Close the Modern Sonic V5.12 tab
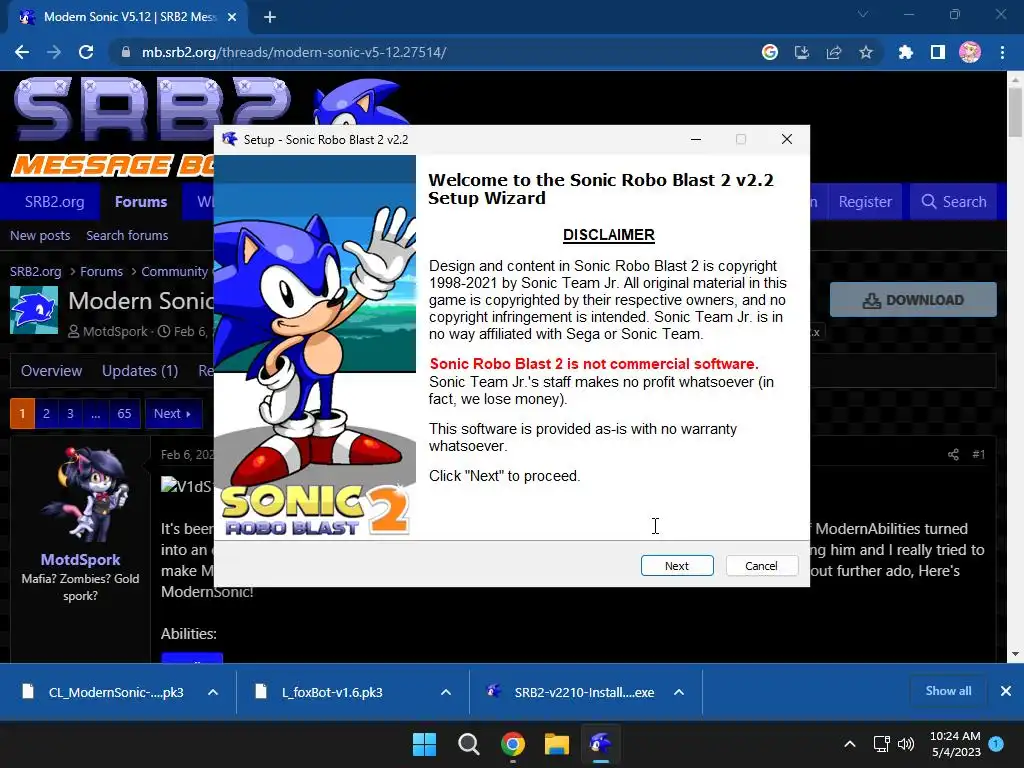This screenshot has height=768, width=1024. pos(232,18)
